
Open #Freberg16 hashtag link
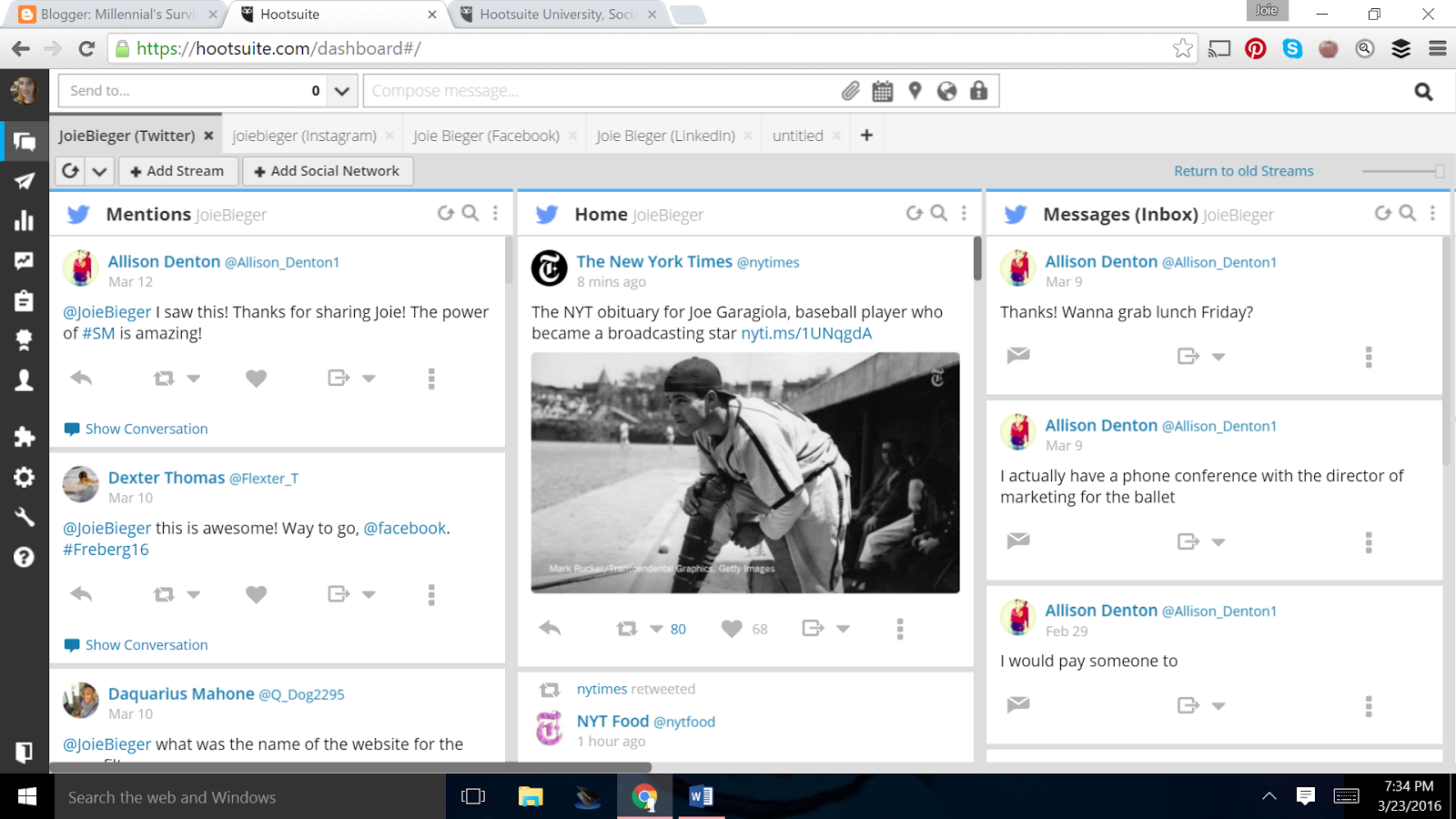point(106,550)
